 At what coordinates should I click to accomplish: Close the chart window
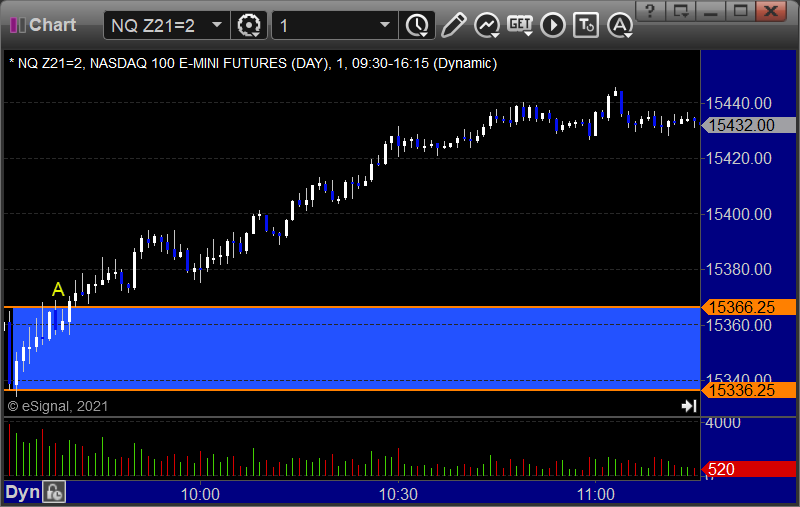coord(771,11)
